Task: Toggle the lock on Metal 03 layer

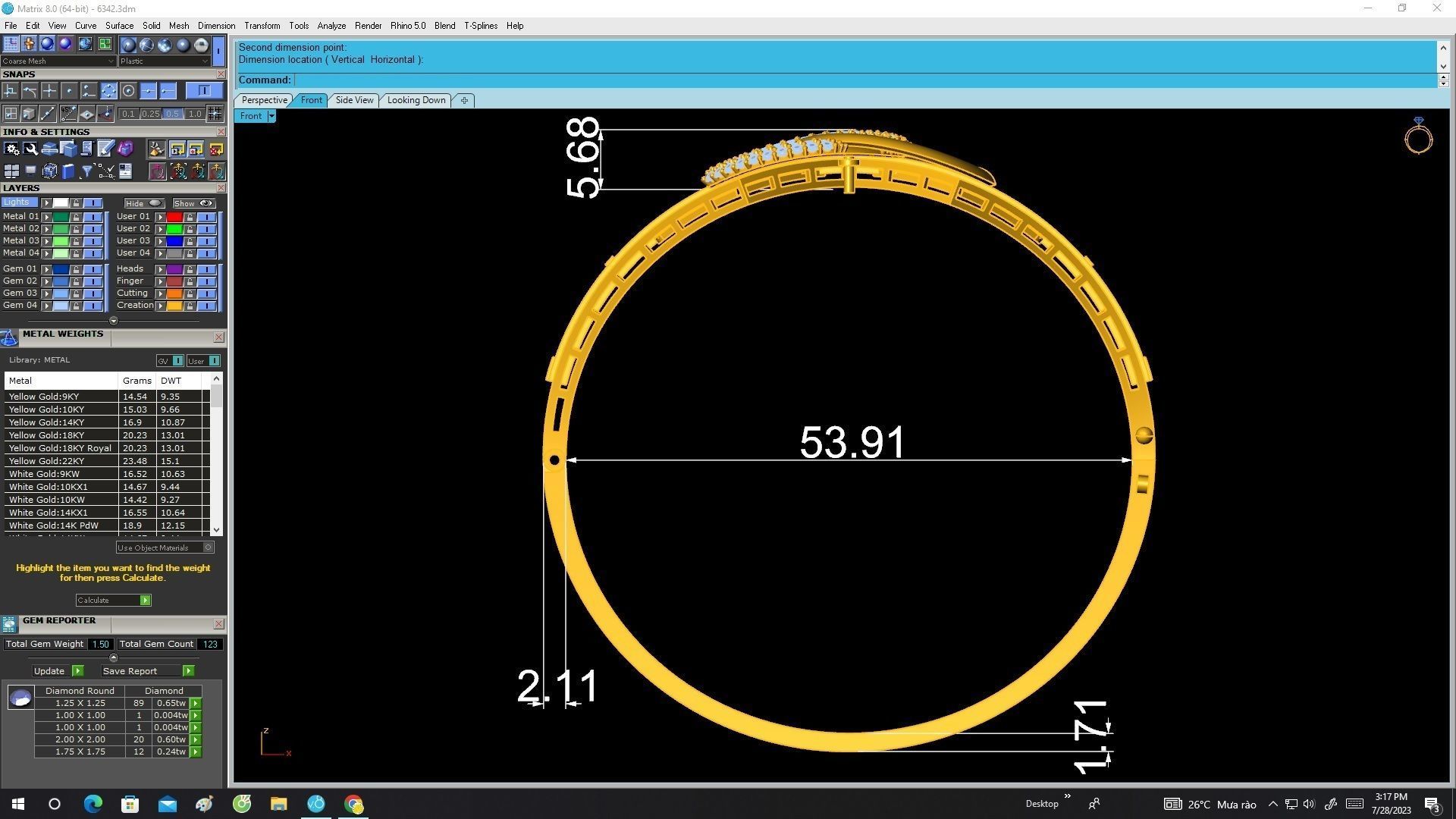Action: pos(76,241)
